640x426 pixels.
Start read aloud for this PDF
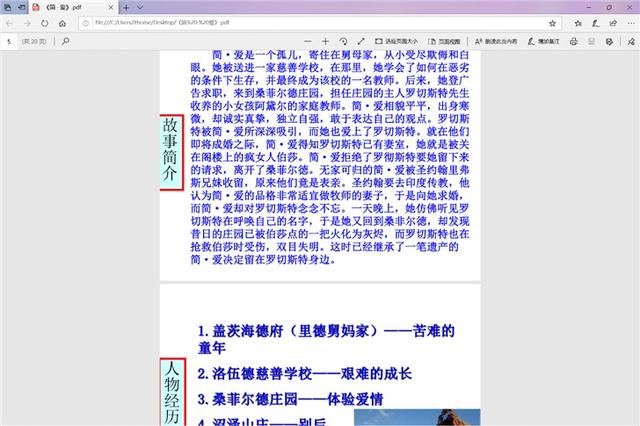coord(496,41)
